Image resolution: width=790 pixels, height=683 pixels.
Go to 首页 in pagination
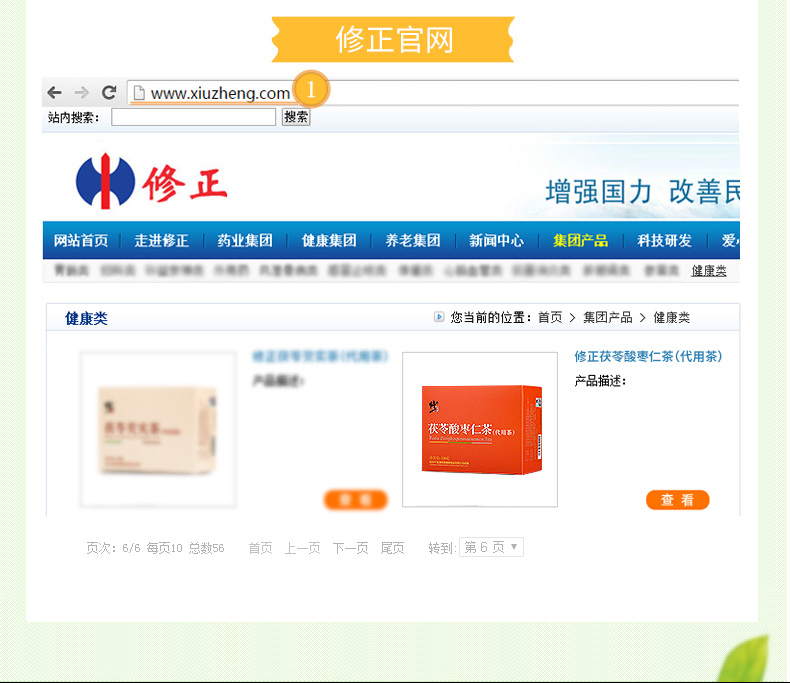pyautogui.click(x=260, y=548)
